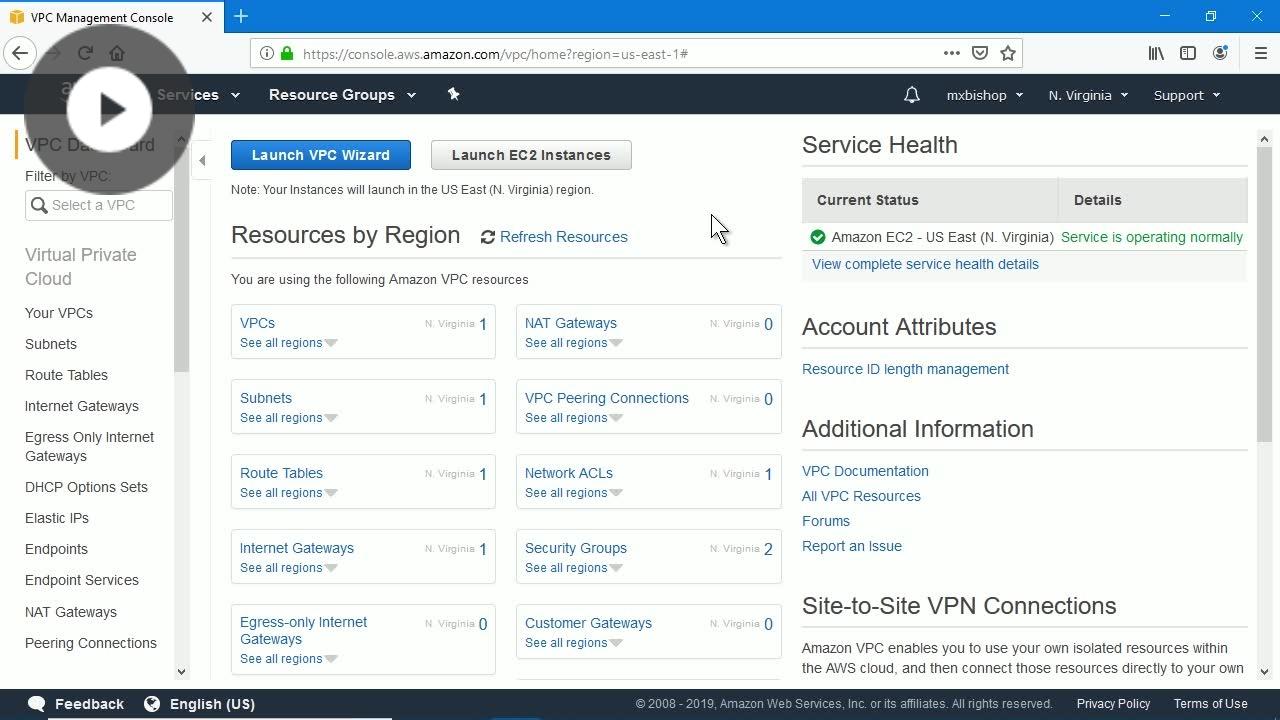
Task: Open the Resource Groups dropdown menu
Action: [342, 95]
